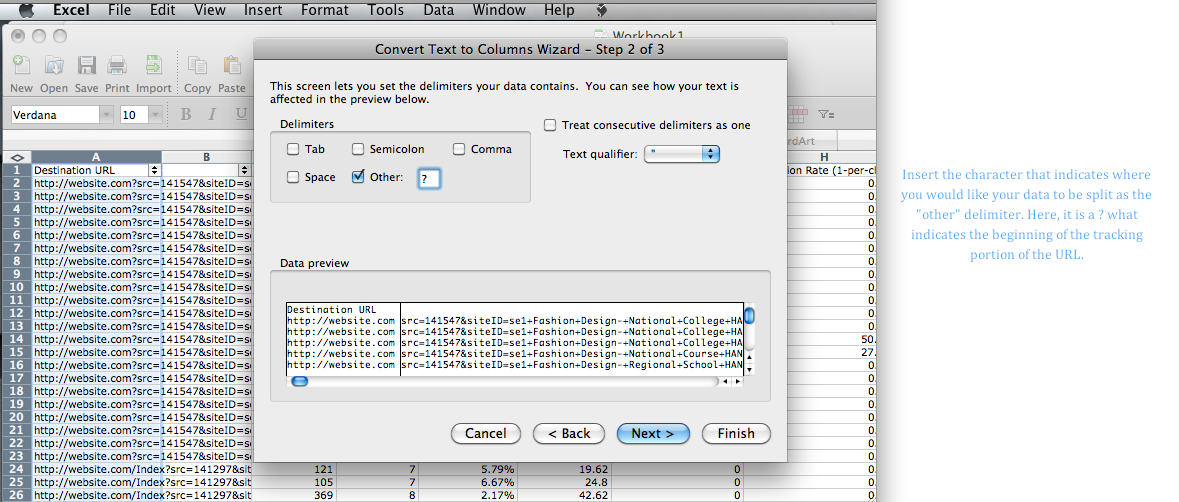
Task: Check the Space delimiter checkbox
Action: [292, 177]
